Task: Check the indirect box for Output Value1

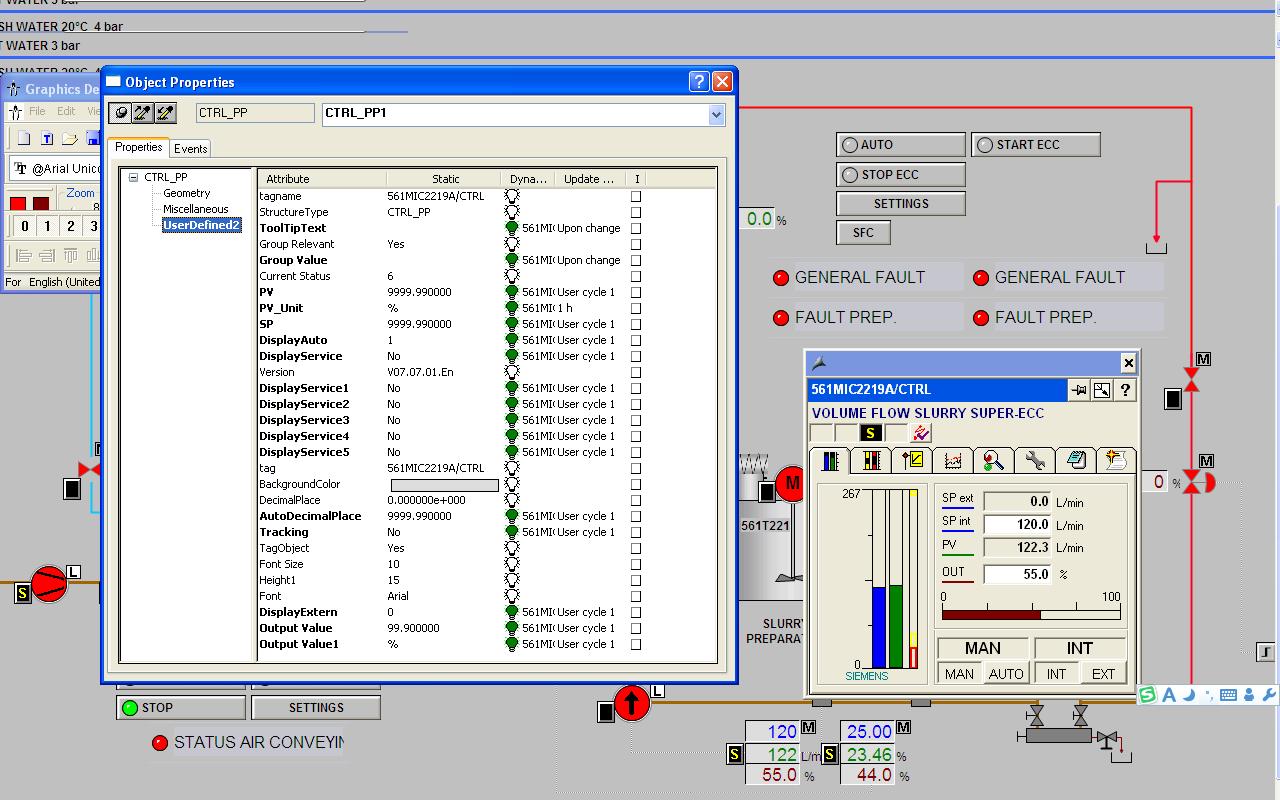Action: (x=636, y=644)
